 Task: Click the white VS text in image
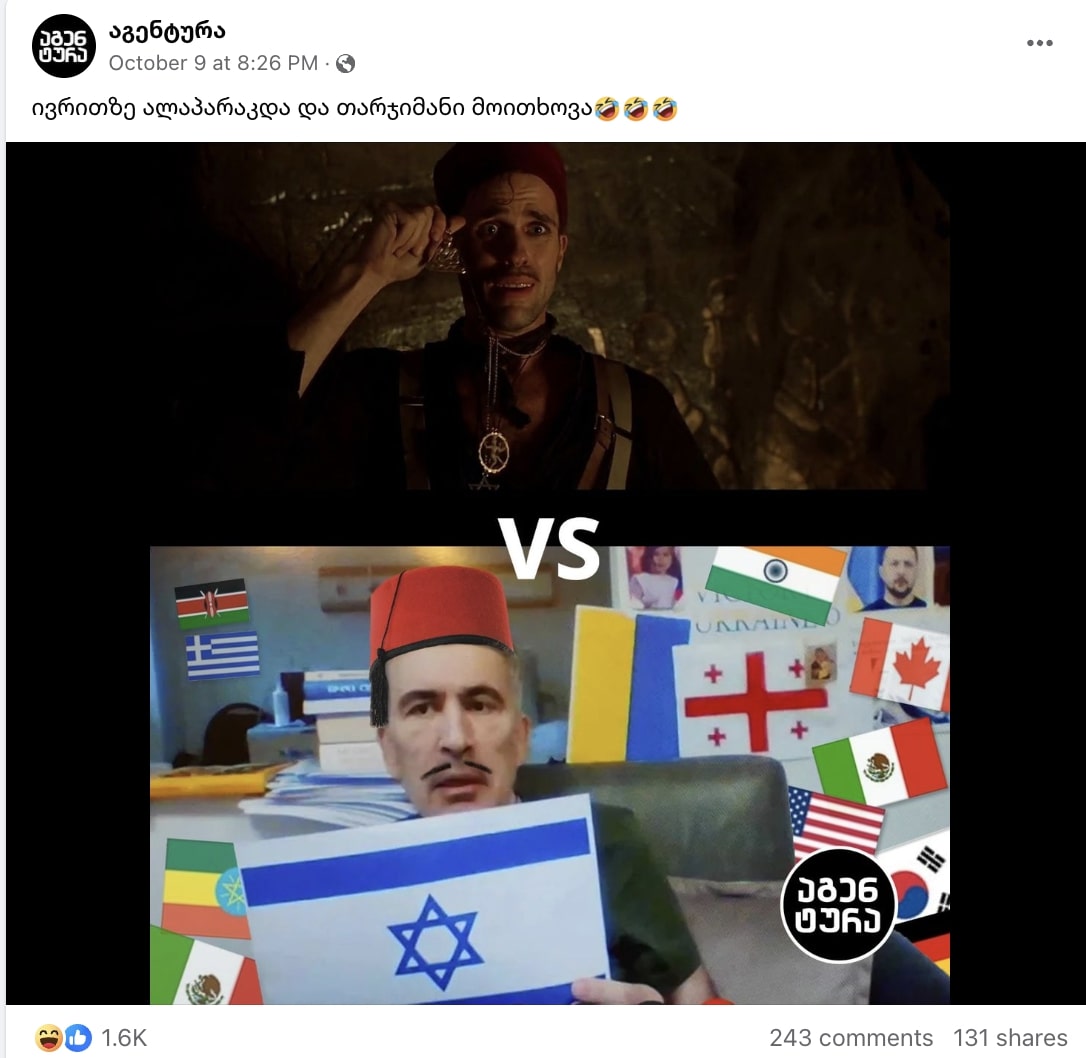click(x=549, y=548)
